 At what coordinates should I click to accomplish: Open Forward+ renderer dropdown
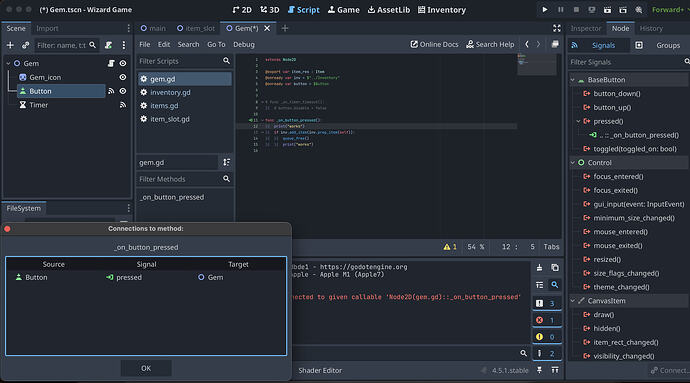[670, 10]
